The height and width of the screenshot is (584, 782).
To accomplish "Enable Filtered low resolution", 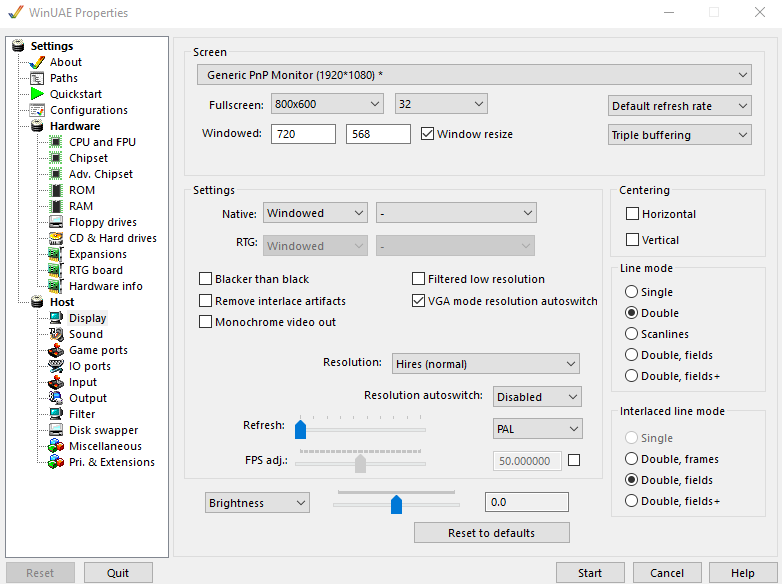I will tap(418, 278).
